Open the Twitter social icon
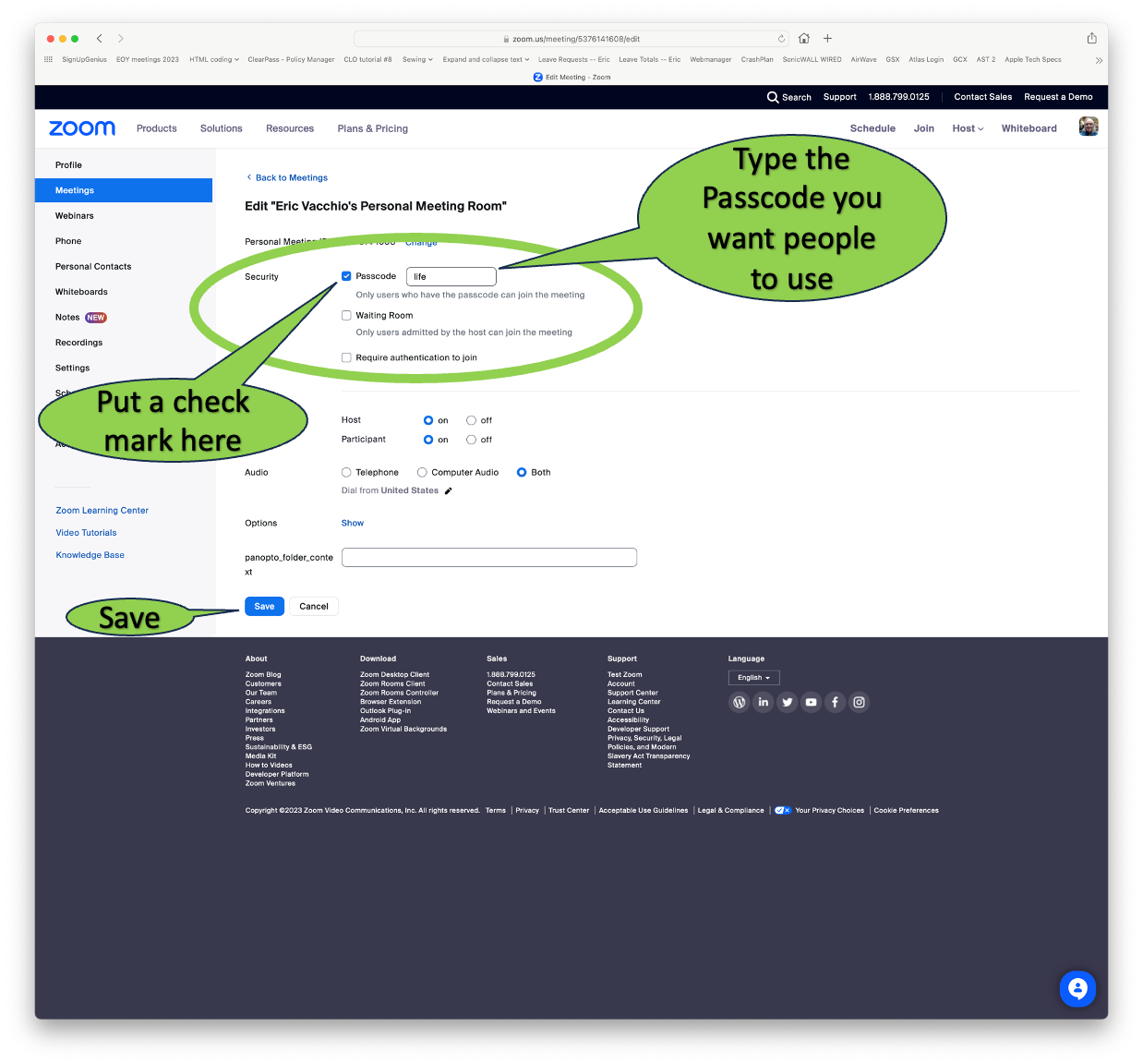1143x1064 pixels. pos(787,702)
